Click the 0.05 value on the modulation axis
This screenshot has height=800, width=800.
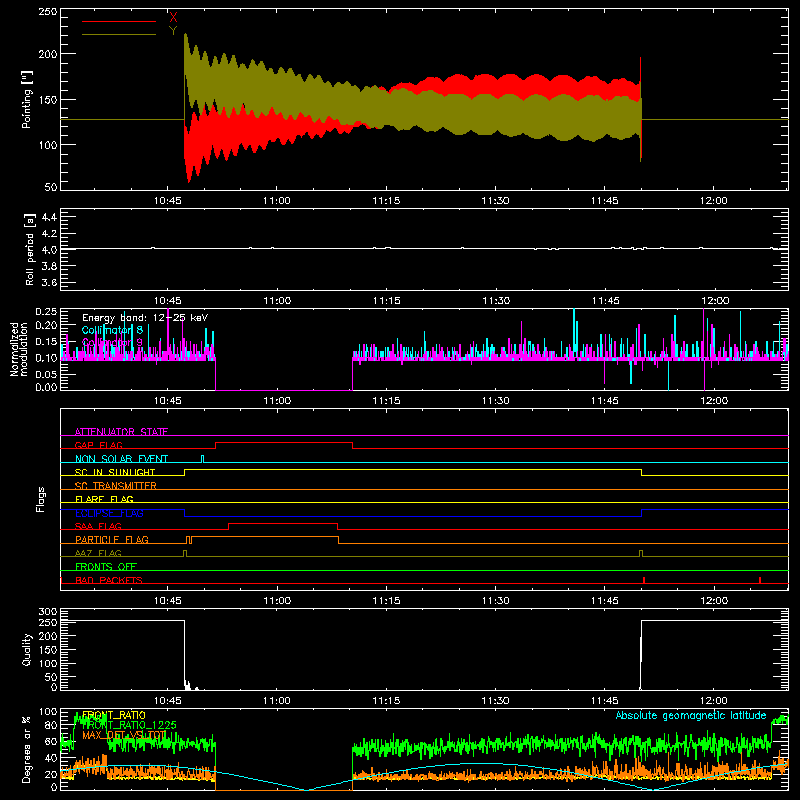tap(46, 374)
